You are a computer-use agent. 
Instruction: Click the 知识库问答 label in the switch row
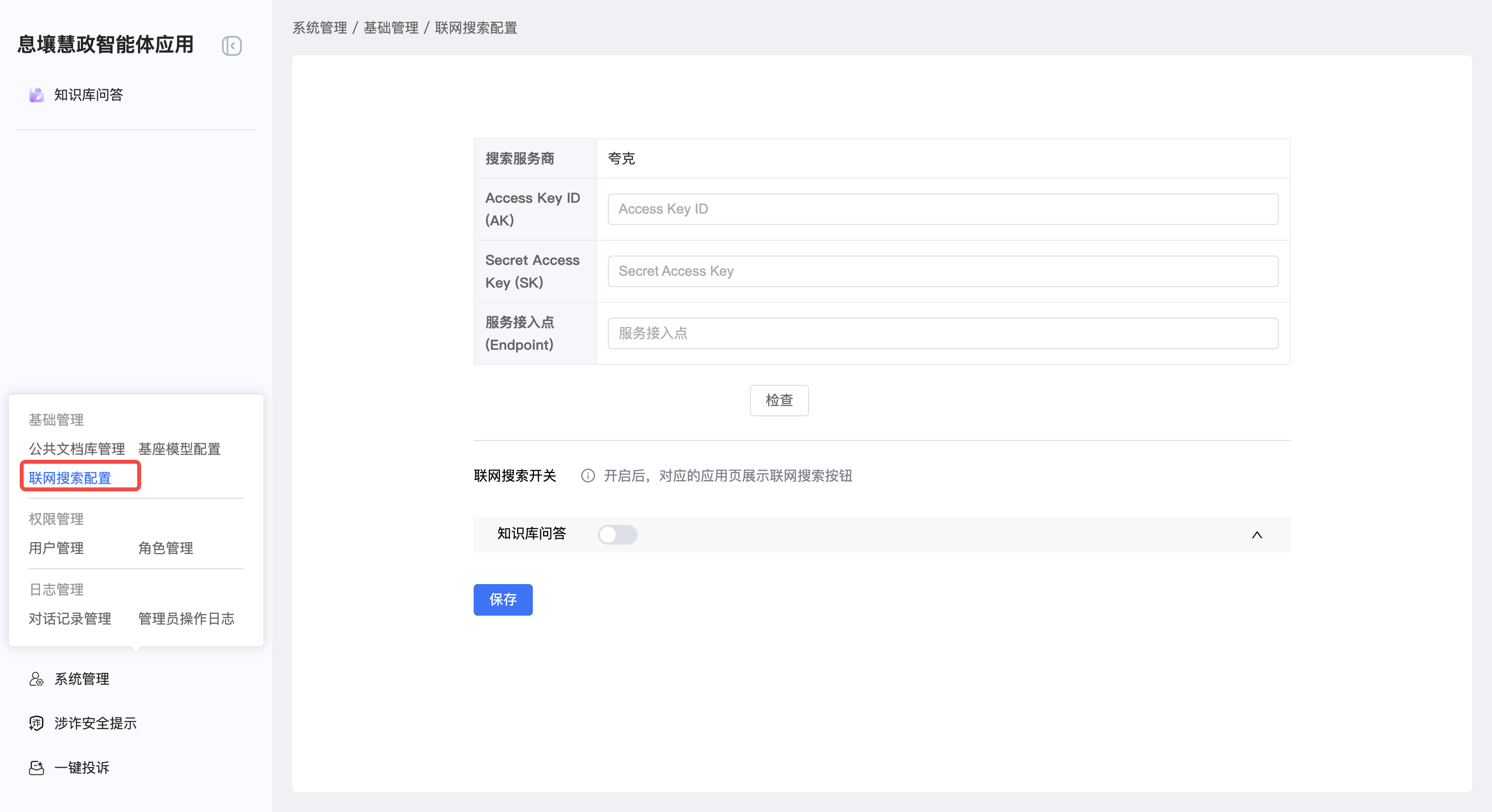[x=531, y=533]
